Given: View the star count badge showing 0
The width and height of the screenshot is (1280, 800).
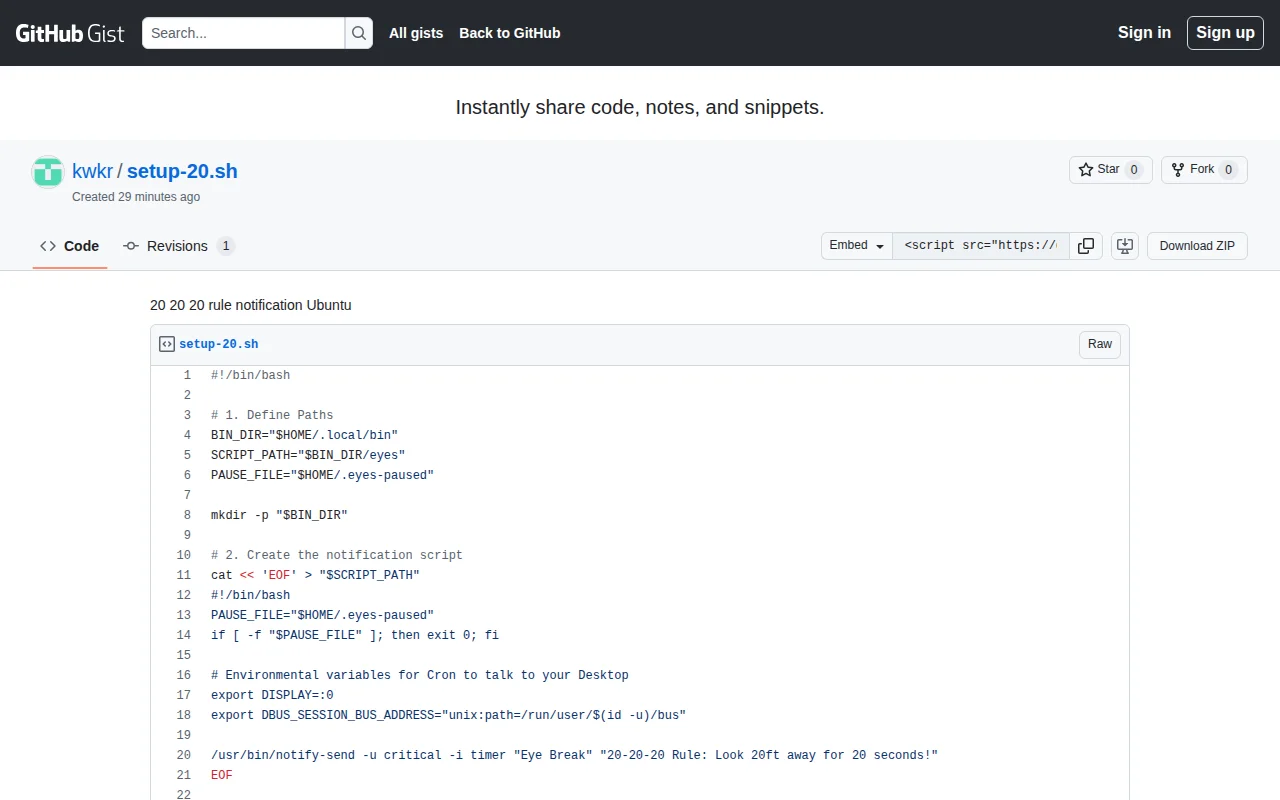Looking at the screenshot, I should coord(1134,170).
